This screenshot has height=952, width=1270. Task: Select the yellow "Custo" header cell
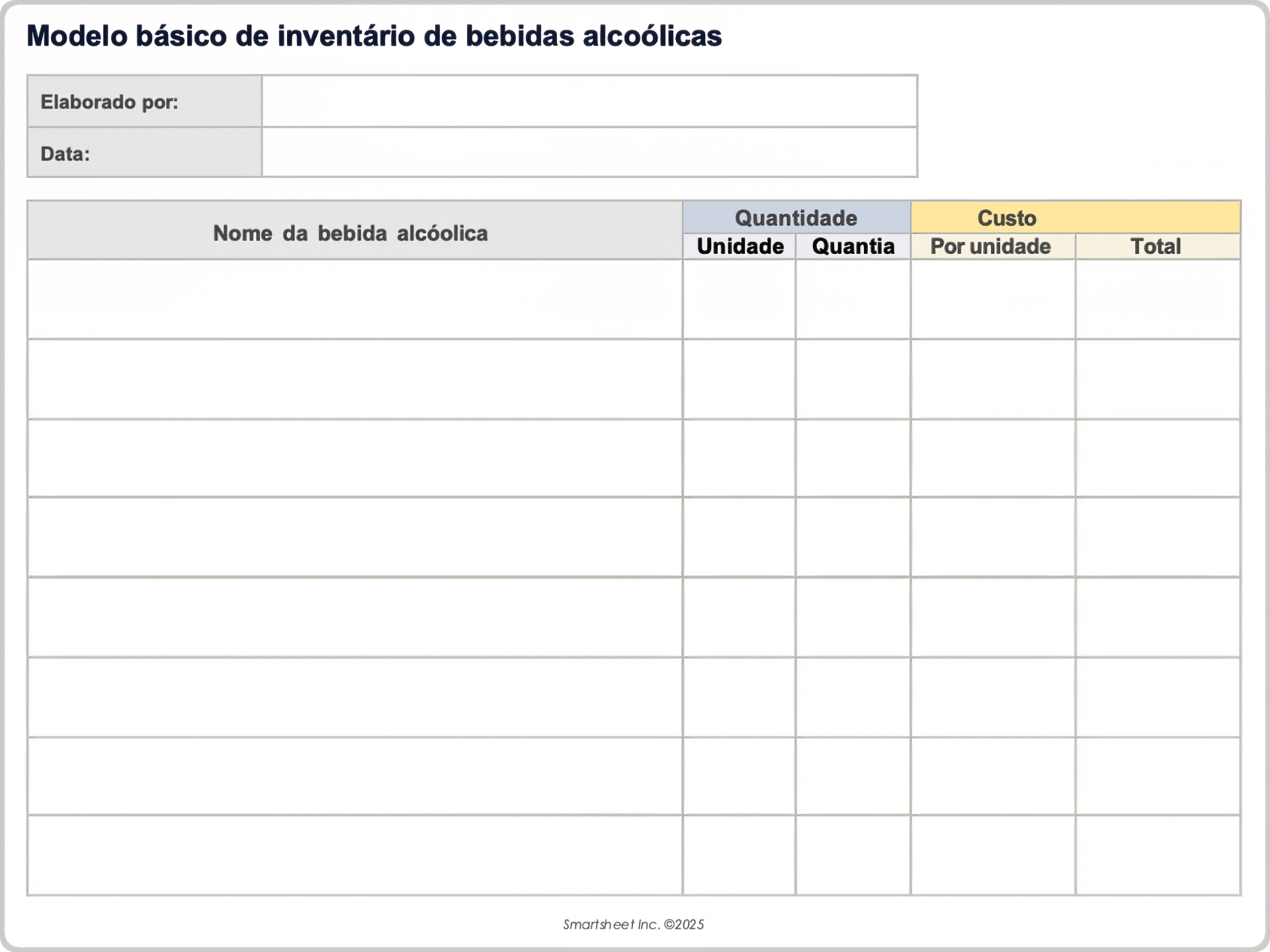(1075, 218)
